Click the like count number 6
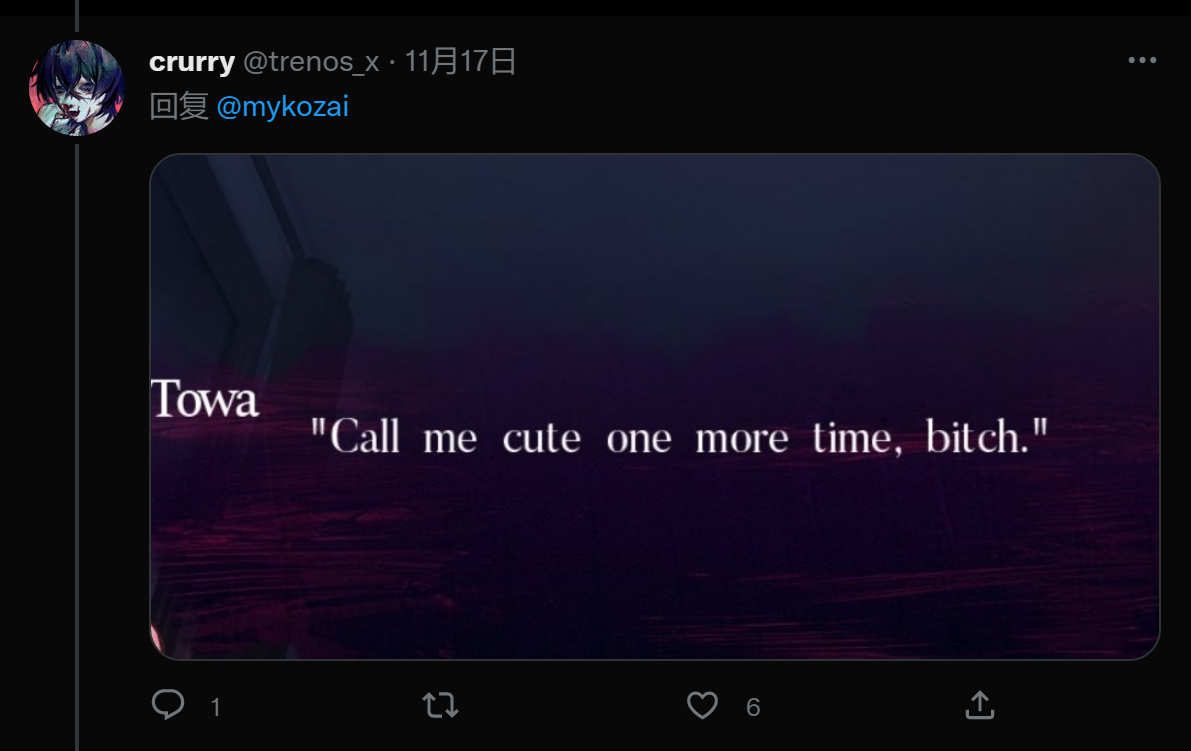The height and width of the screenshot is (751, 1191). tap(753, 707)
